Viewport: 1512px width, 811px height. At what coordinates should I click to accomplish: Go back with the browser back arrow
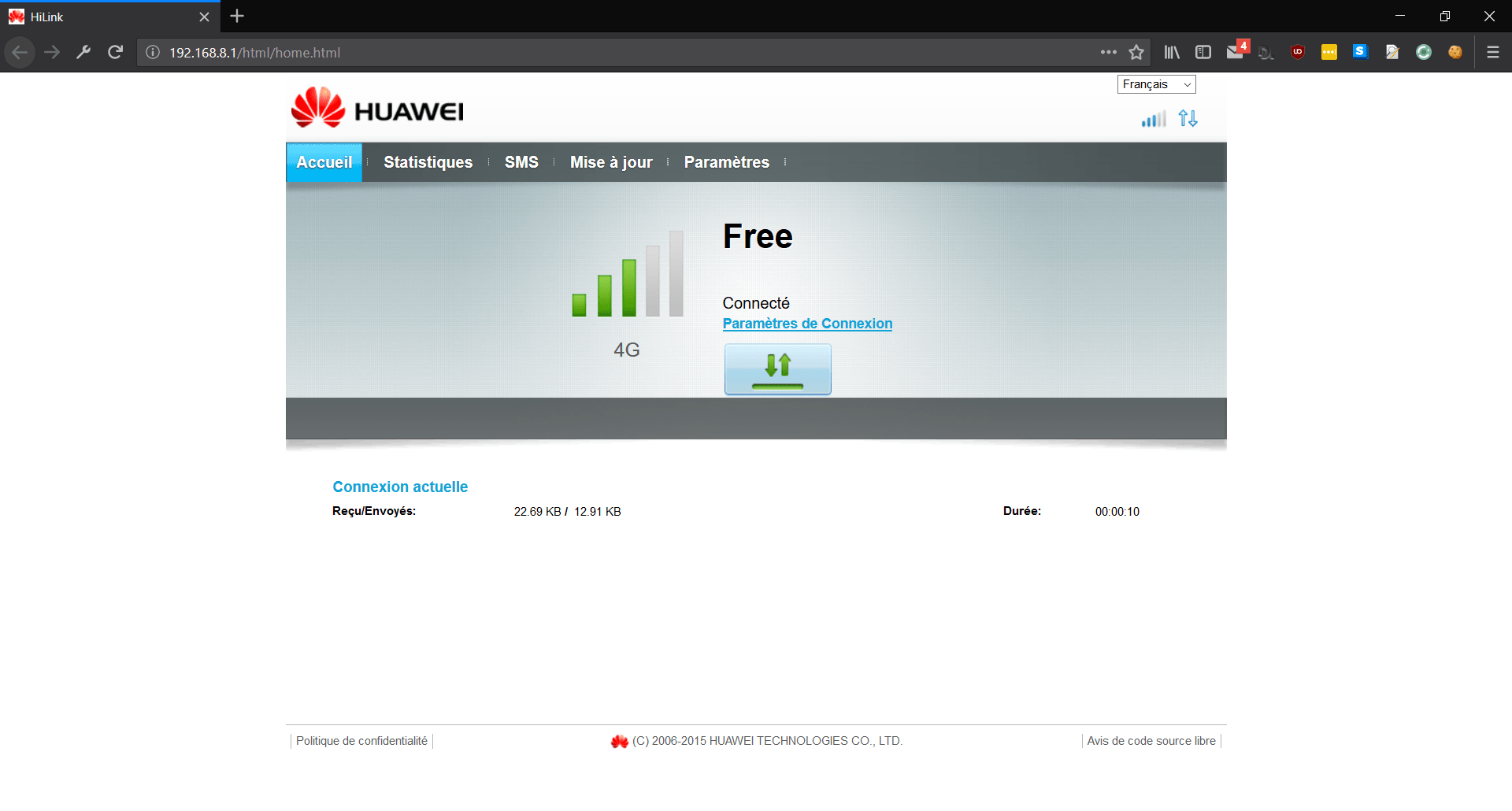point(20,53)
